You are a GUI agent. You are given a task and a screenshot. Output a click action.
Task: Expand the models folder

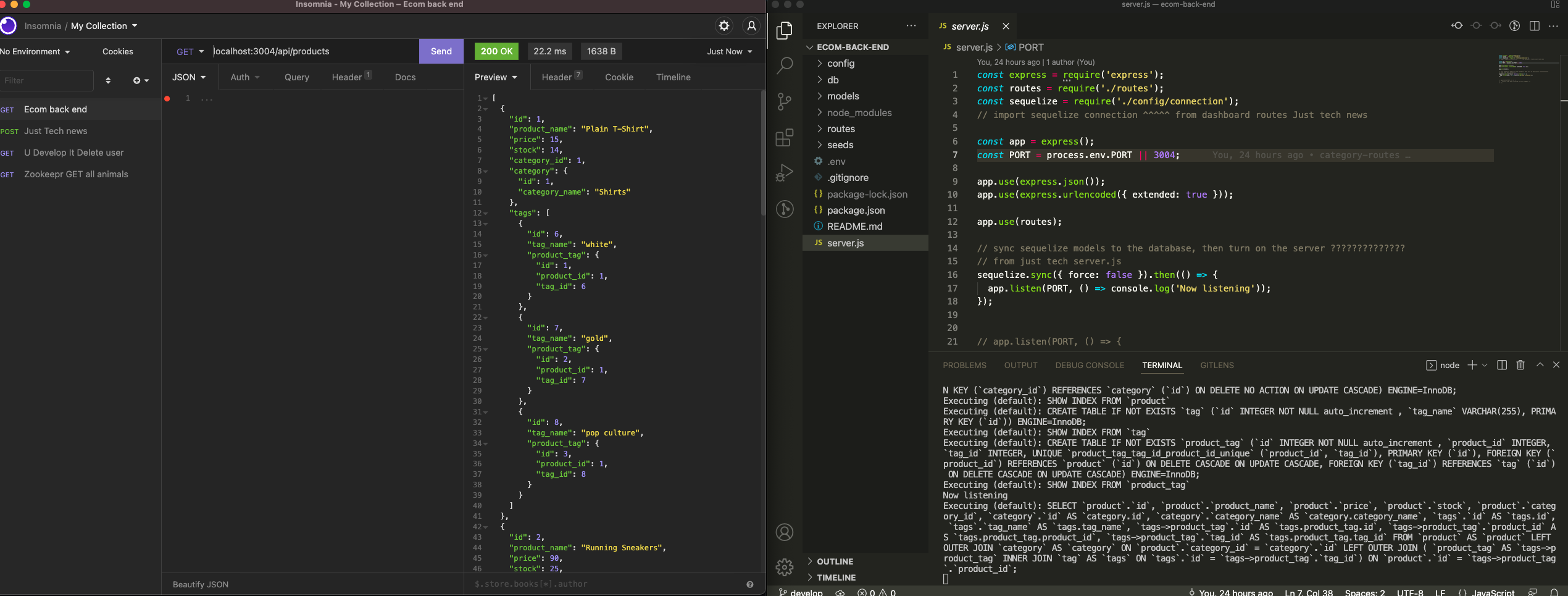(843, 96)
